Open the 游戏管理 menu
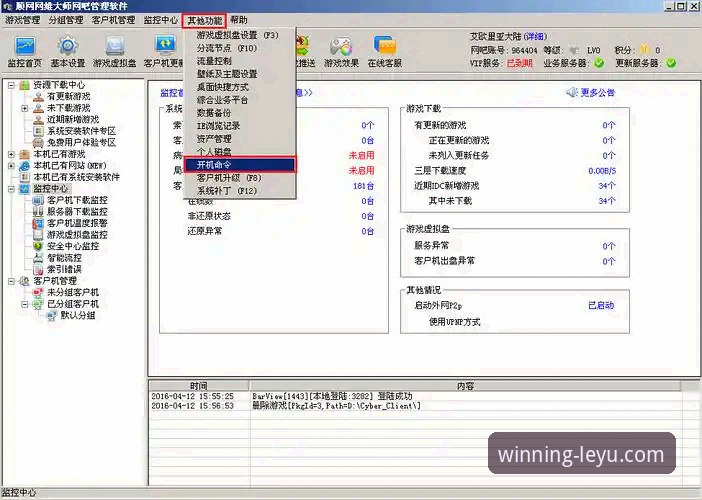 pyautogui.click(x=22, y=20)
